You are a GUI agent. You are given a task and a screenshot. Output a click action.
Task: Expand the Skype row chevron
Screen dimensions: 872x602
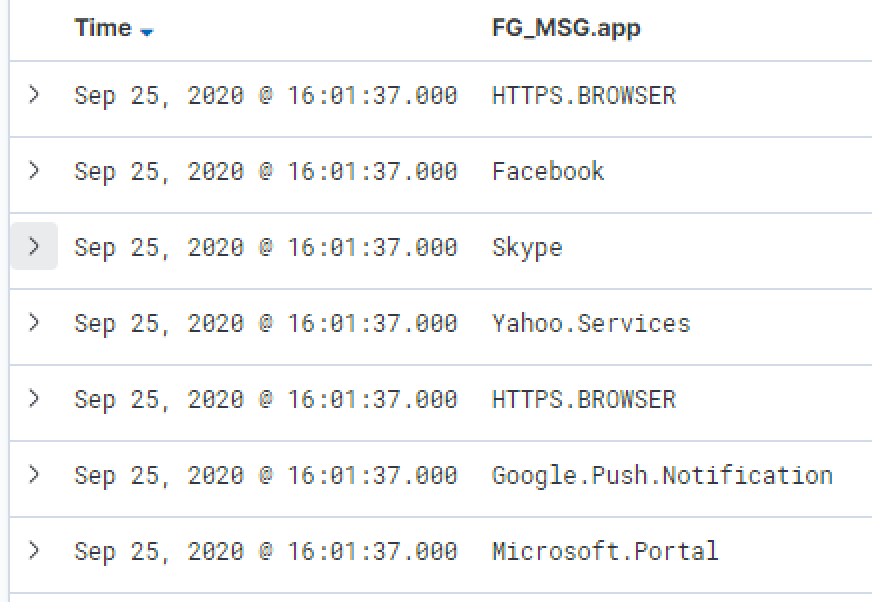(x=34, y=246)
